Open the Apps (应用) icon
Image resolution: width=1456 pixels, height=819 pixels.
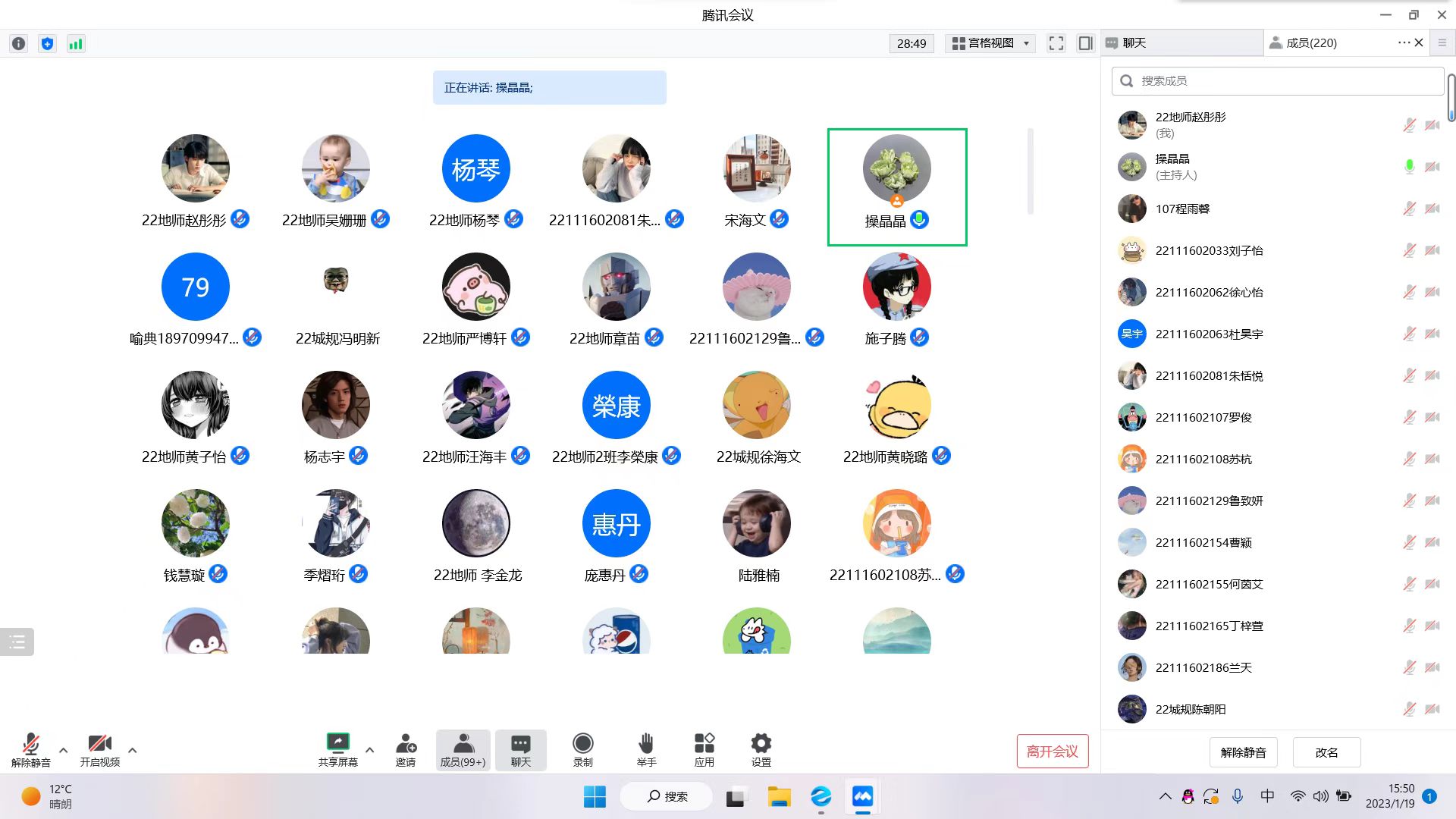(x=704, y=742)
